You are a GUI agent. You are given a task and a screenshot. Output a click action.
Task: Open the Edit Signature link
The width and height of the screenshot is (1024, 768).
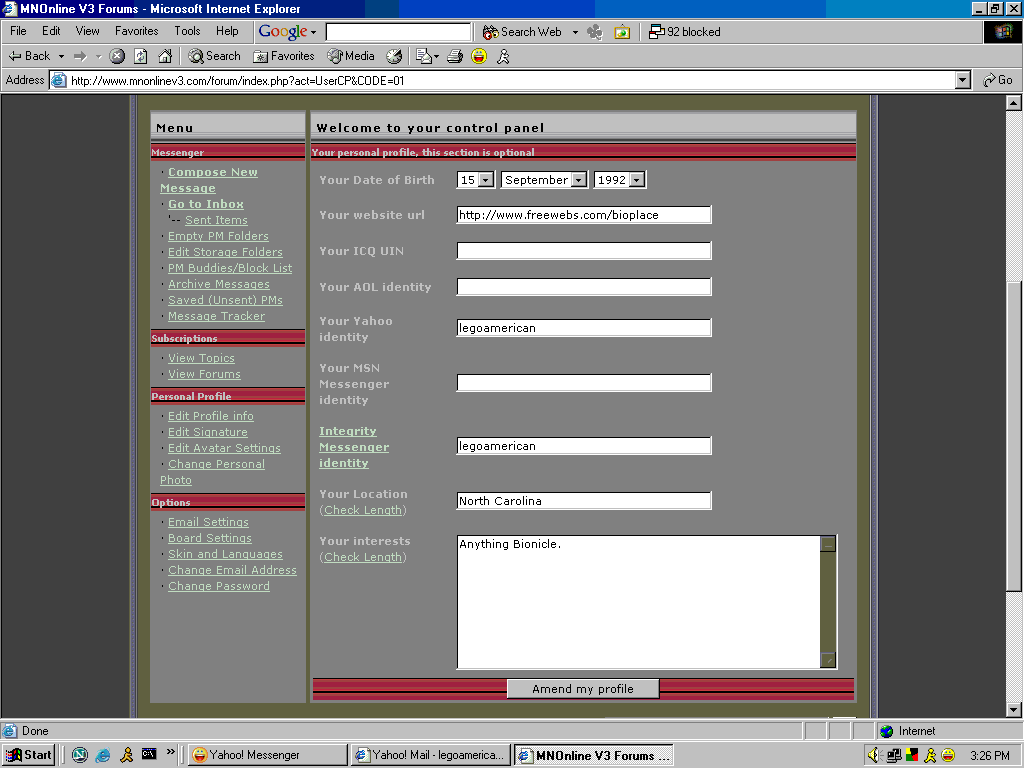pyautogui.click(x=207, y=432)
